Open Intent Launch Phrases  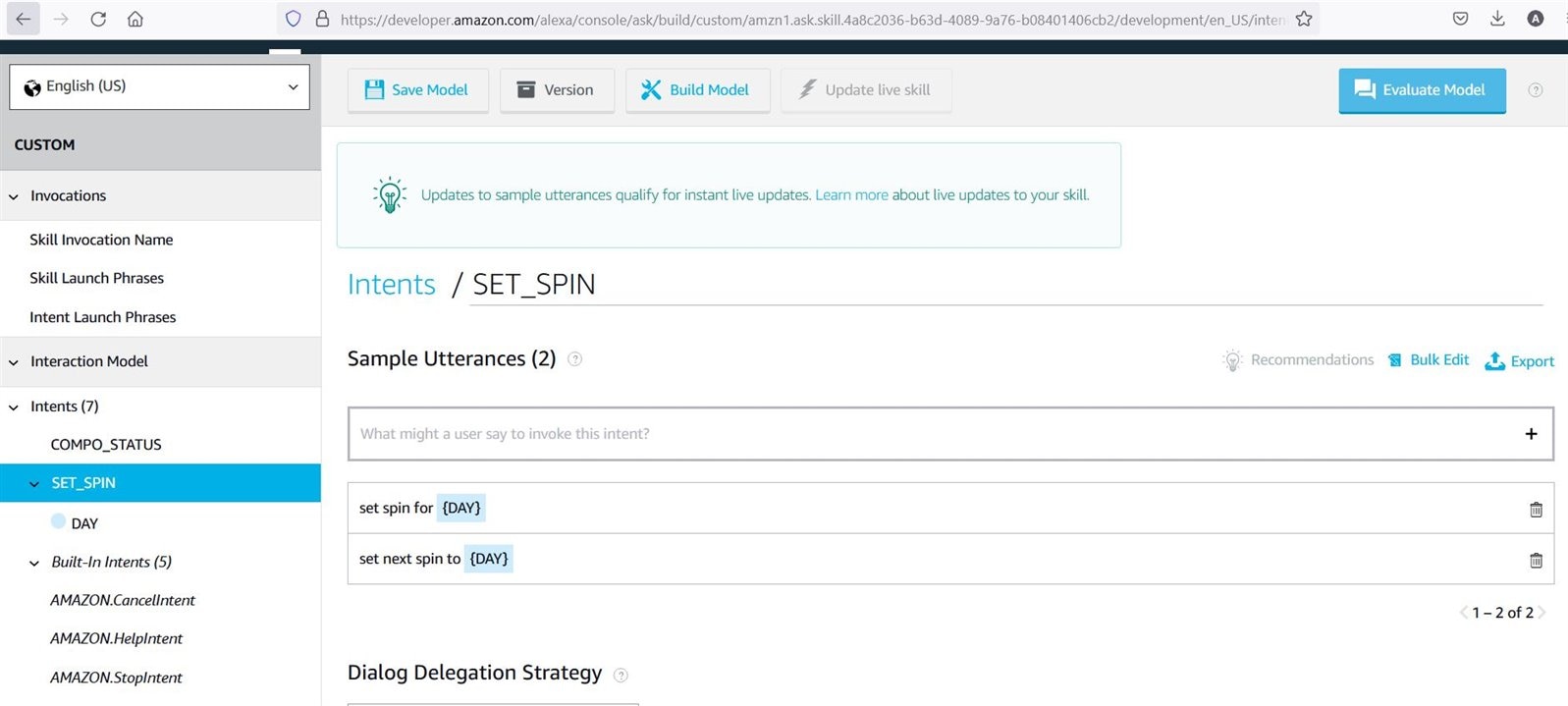(x=102, y=317)
